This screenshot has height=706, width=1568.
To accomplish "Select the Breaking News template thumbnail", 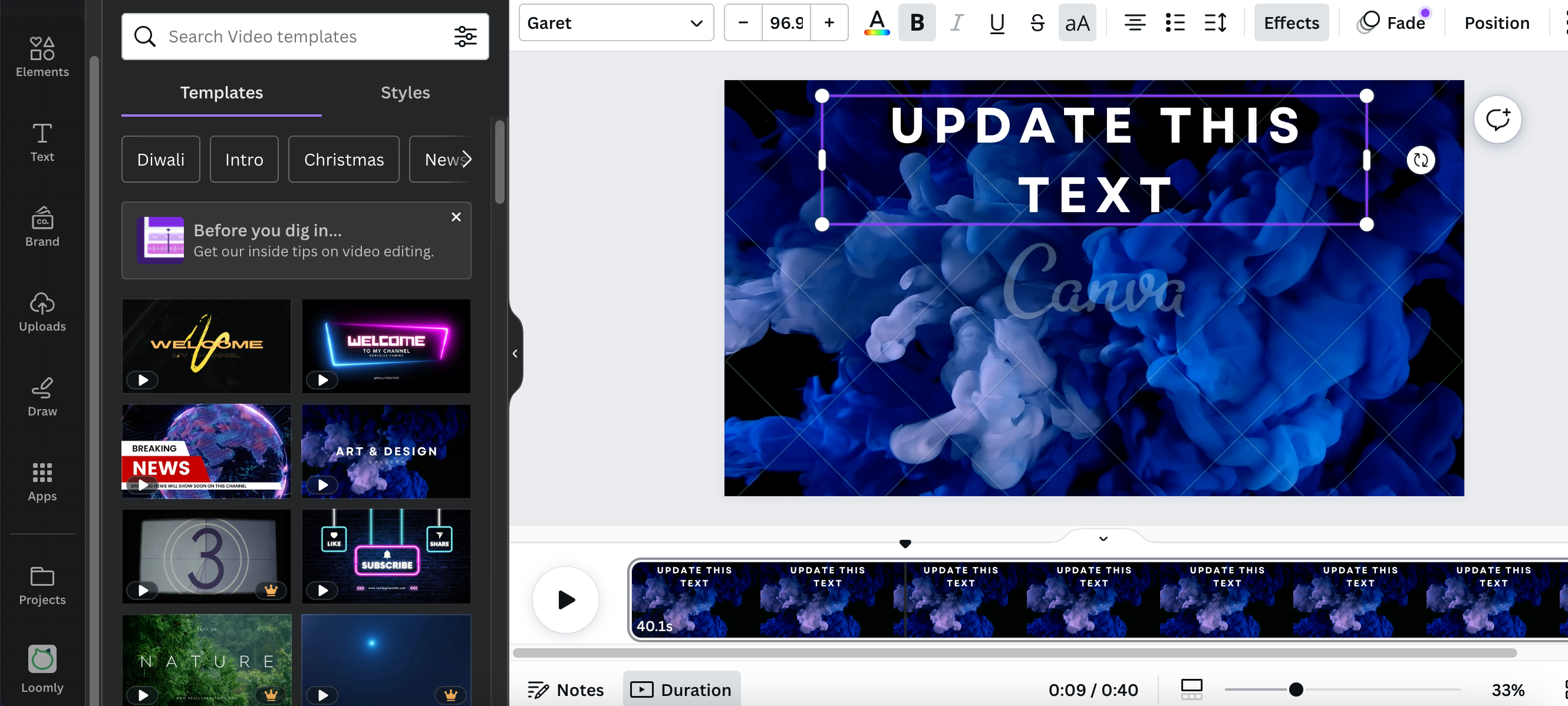I will click(x=206, y=451).
